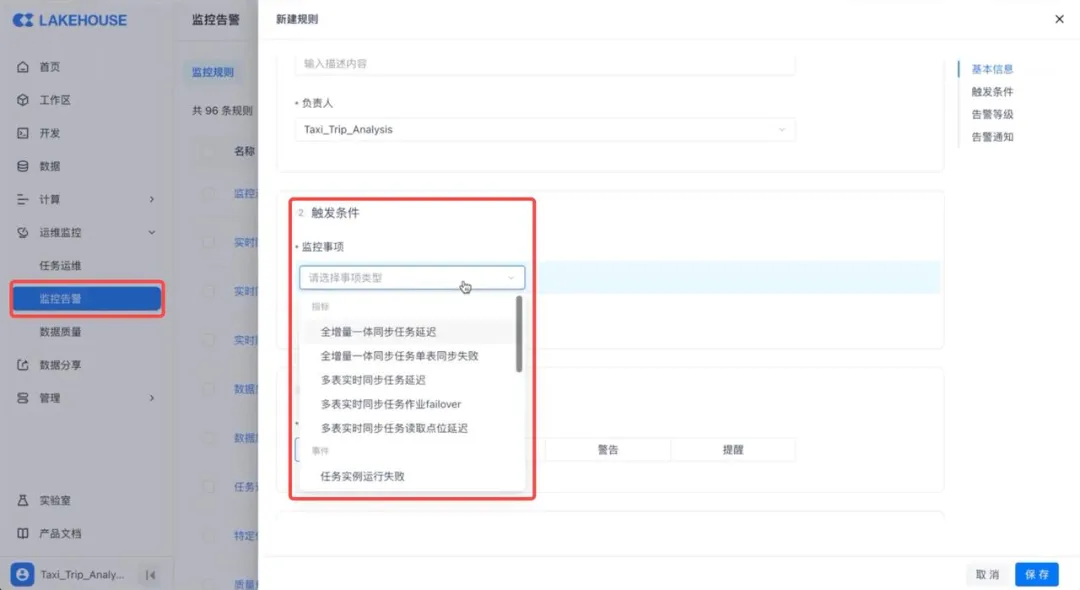Click the 产品文档 documentation book icon

click(x=23, y=533)
